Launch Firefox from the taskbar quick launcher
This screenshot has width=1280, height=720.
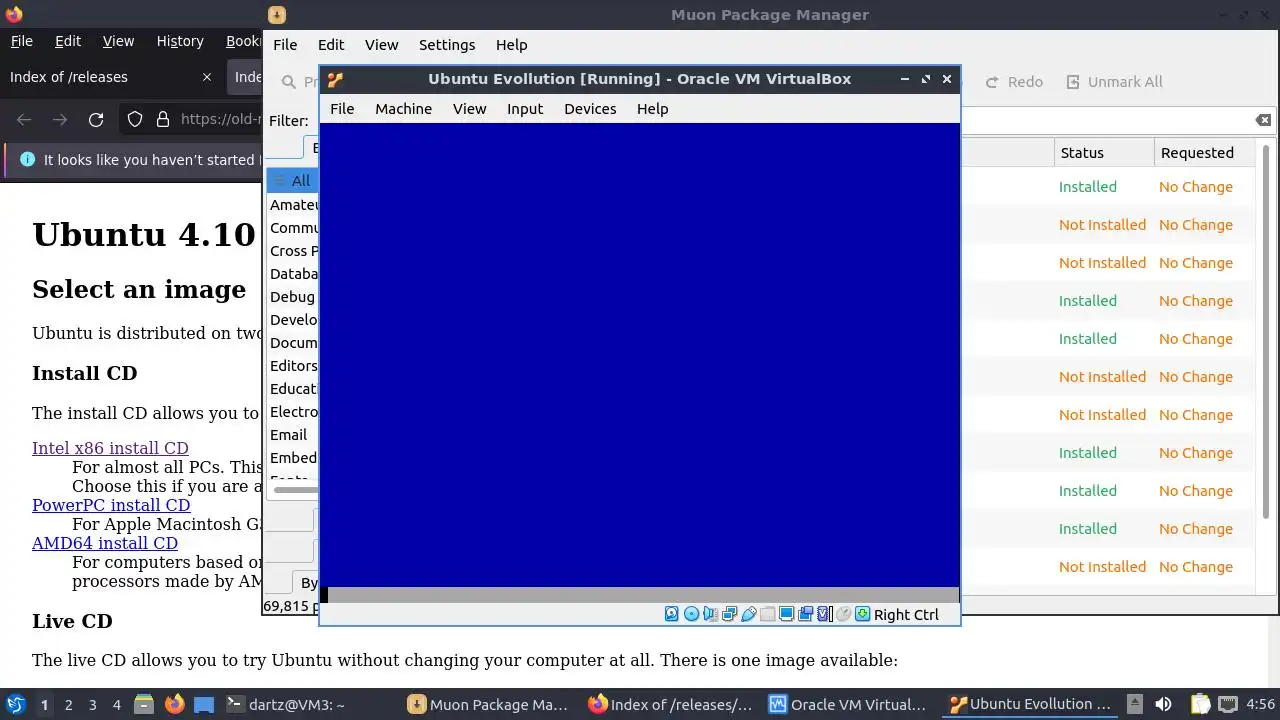(174, 704)
